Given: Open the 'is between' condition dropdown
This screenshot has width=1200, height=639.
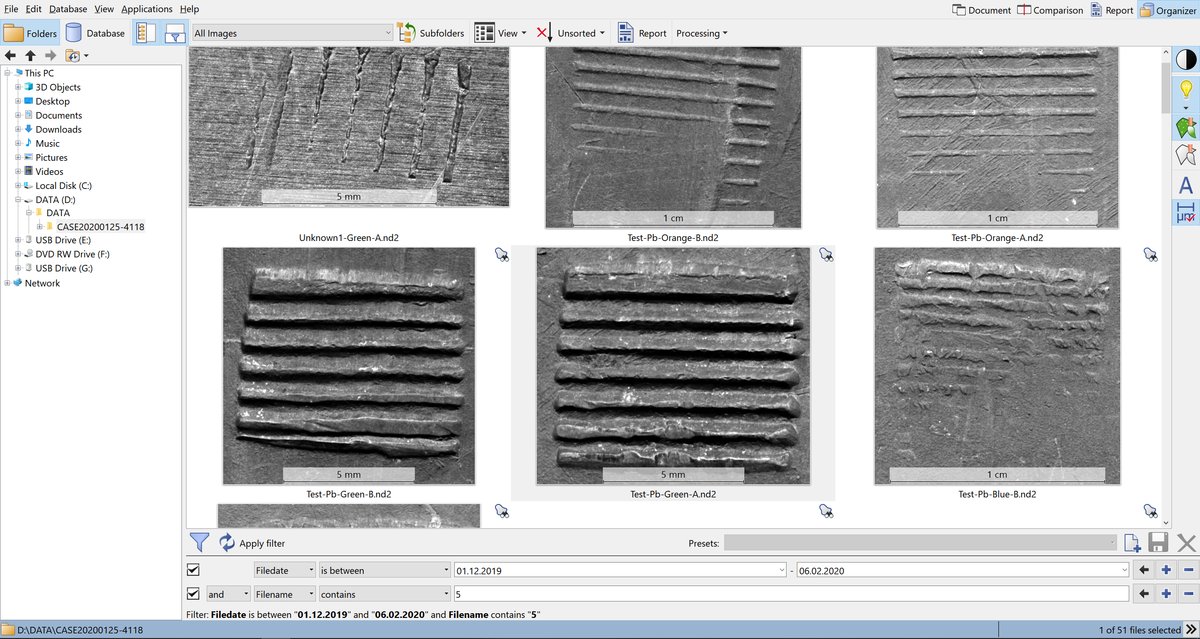Looking at the screenshot, I should pyautogui.click(x=384, y=570).
